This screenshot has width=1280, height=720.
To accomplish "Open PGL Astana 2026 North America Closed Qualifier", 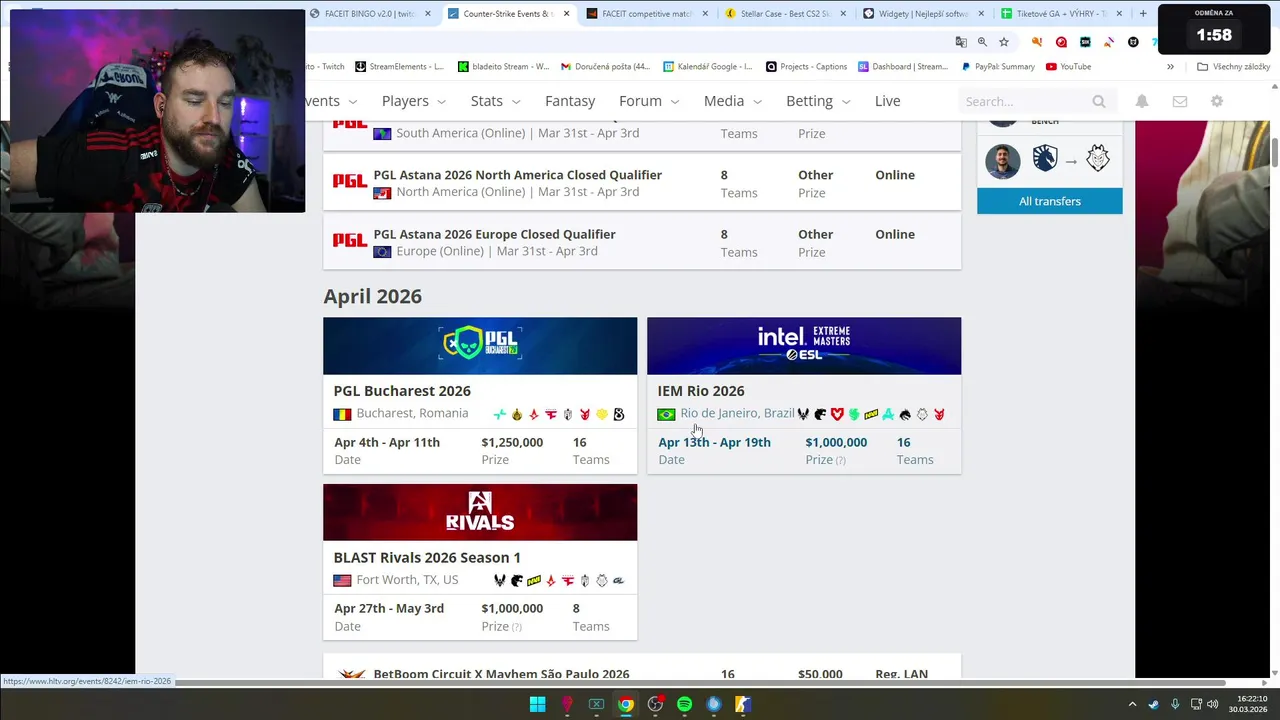I will click(x=517, y=175).
